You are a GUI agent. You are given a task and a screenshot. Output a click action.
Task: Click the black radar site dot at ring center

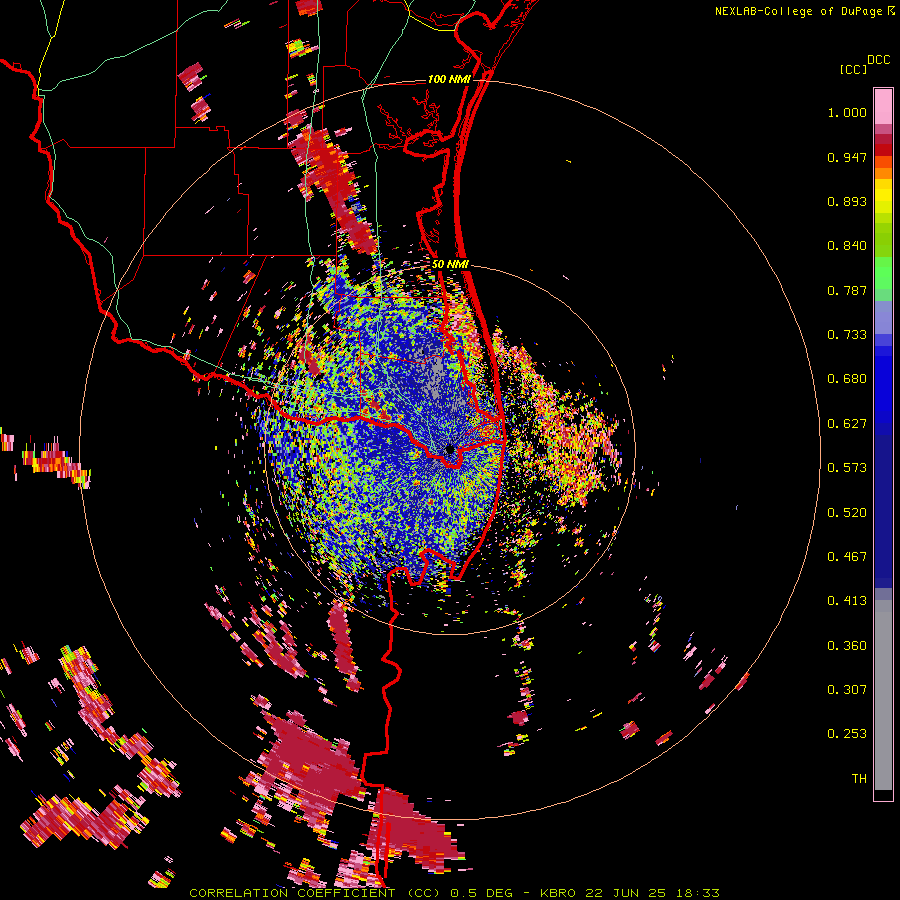pos(450,449)
